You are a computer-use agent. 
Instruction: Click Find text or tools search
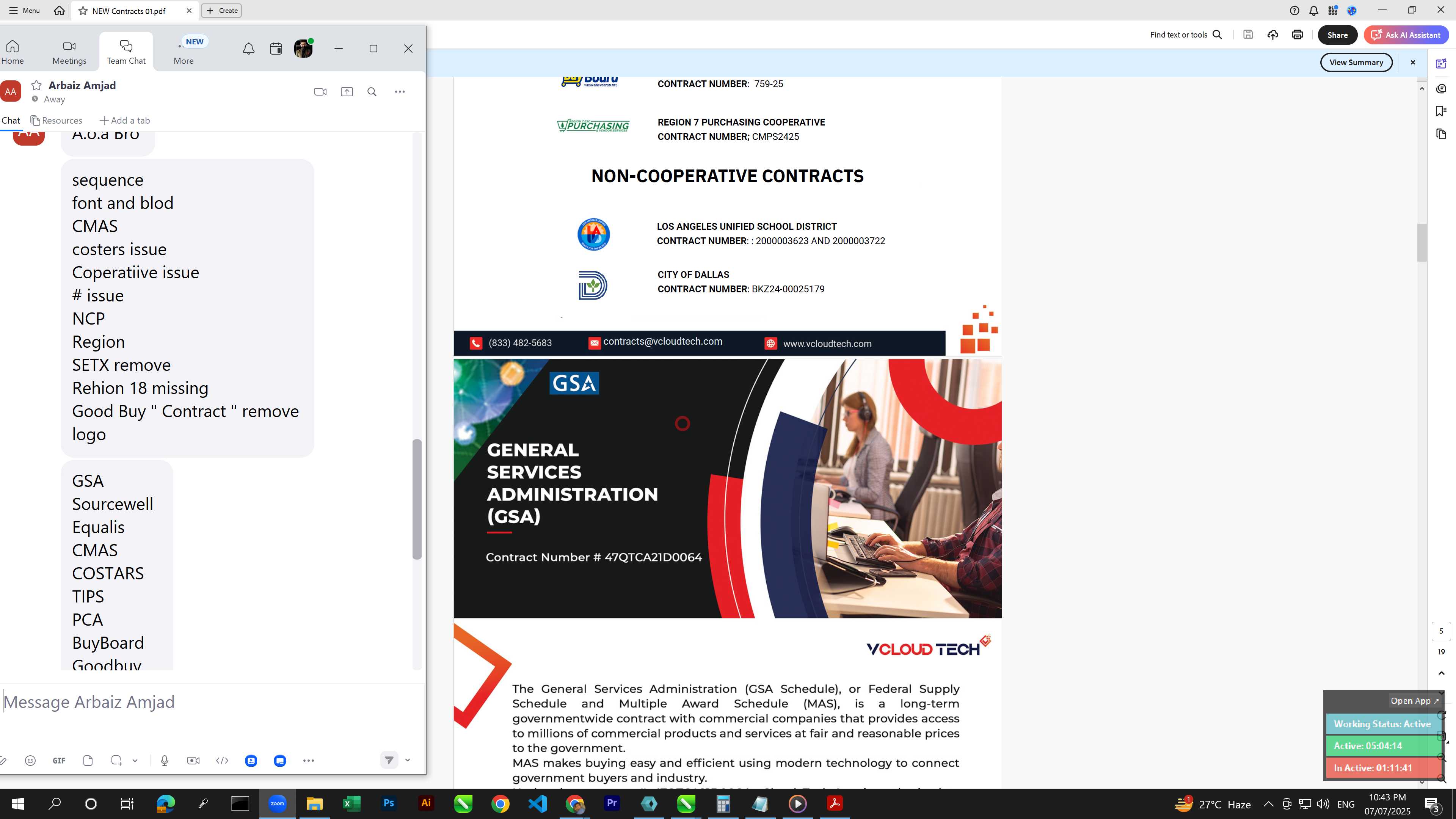(1186, 35)
